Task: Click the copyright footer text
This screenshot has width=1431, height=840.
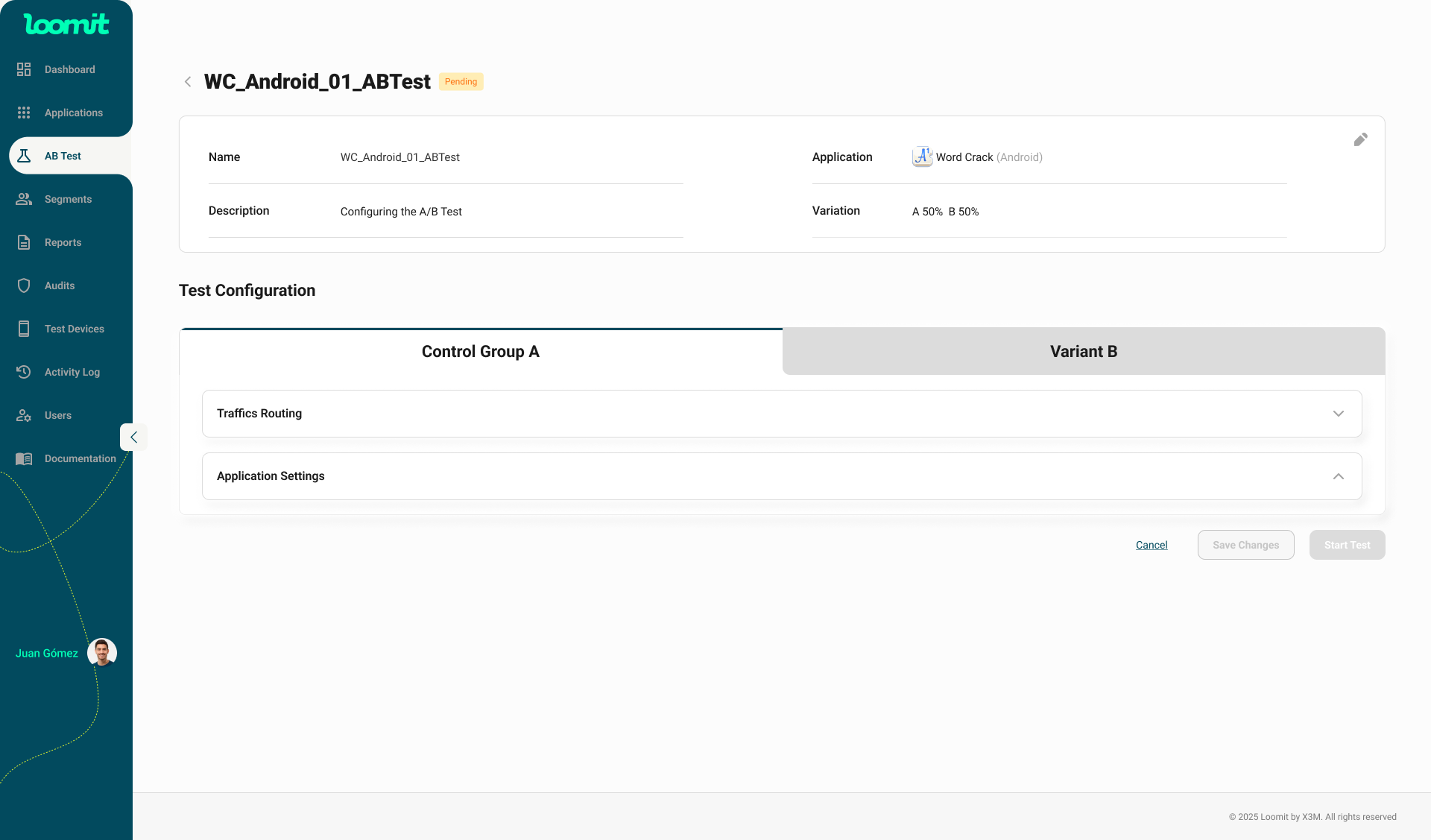Action: pyautogui.click(x=1312, y=817)
